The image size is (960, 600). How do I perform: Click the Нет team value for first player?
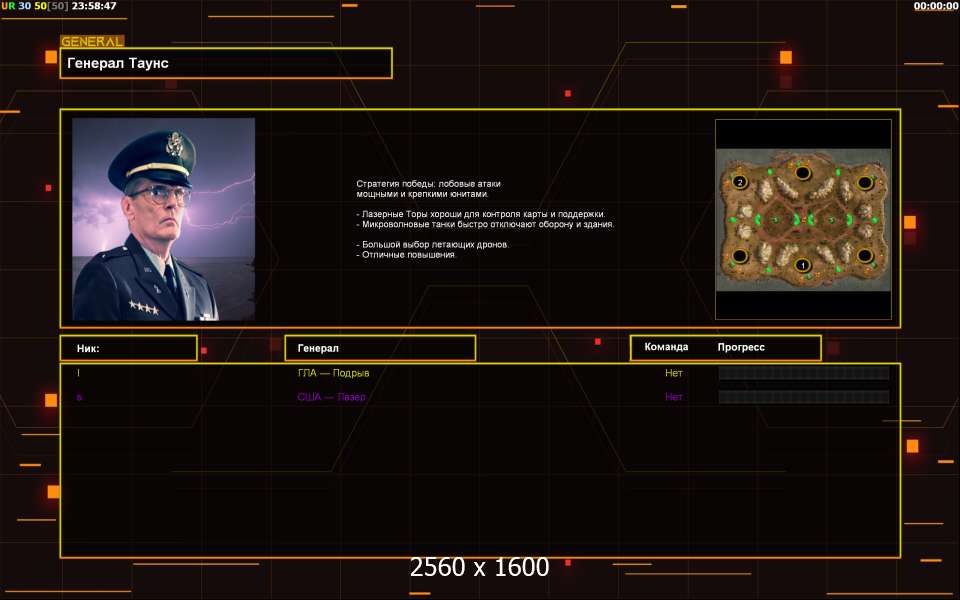(x=674, y=373)
